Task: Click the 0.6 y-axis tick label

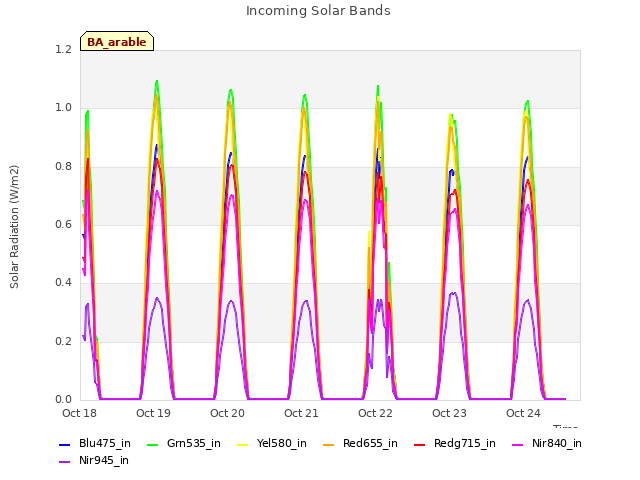Action: pyautogui.click(x=63, y=224)
